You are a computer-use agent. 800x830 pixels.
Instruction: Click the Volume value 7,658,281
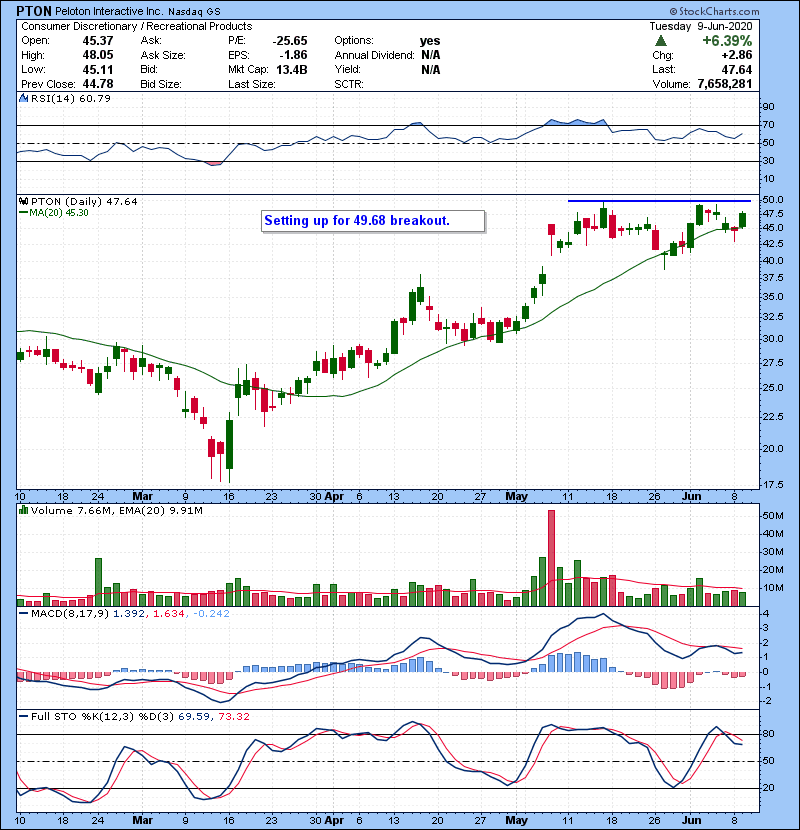[x=725, y=84]
